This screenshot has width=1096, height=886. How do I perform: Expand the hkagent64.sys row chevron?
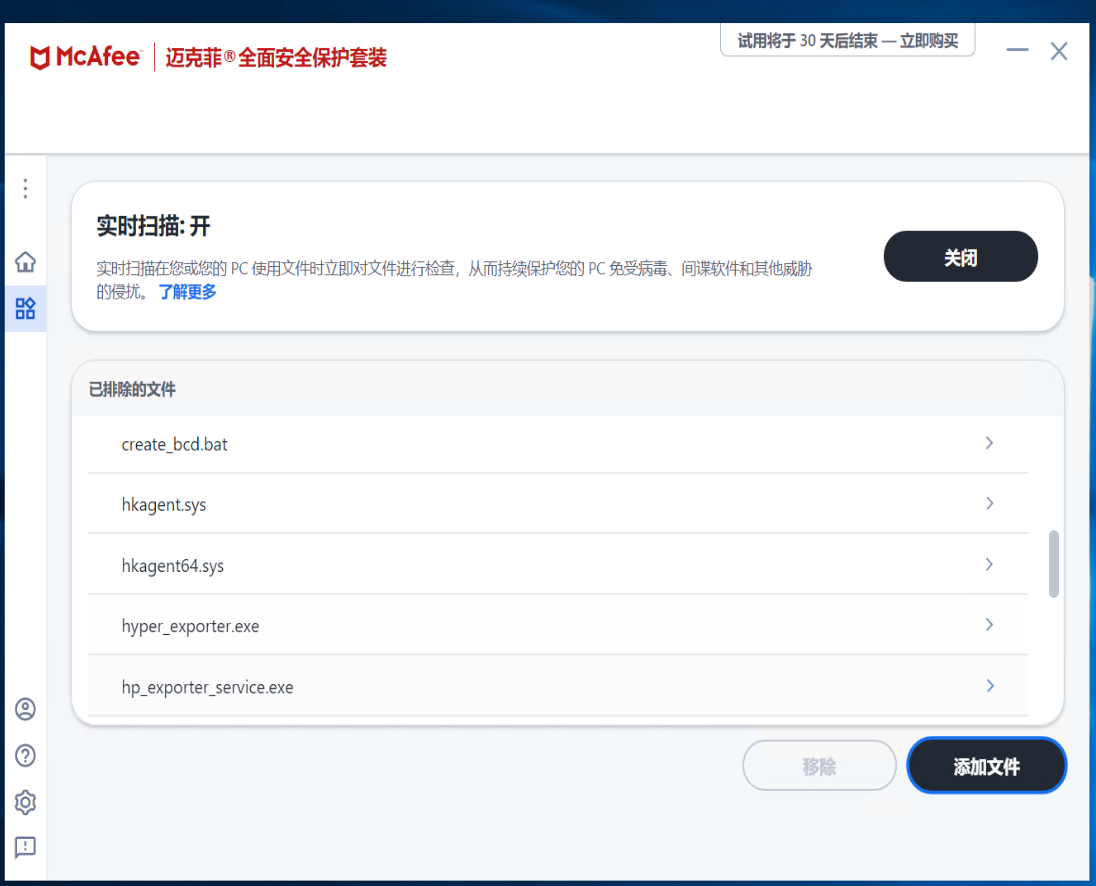[x=989, y=564]
